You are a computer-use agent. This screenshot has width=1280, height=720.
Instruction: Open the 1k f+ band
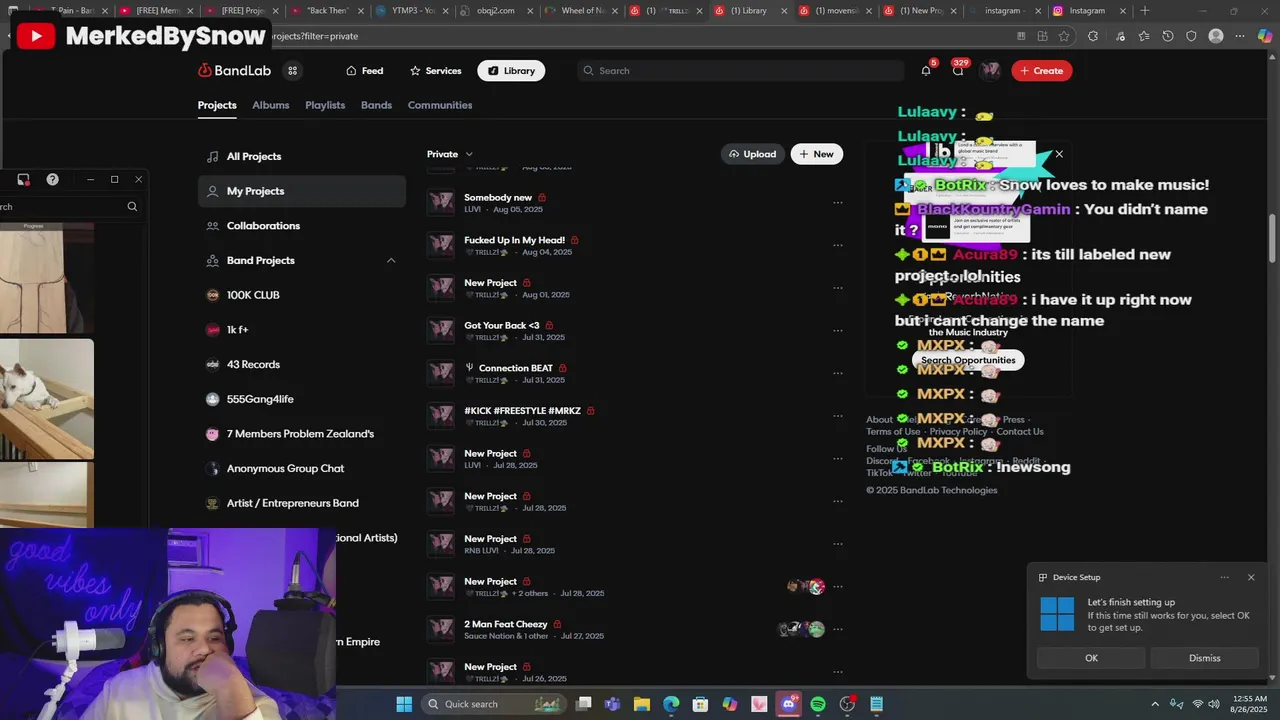(x=237, y=330)
